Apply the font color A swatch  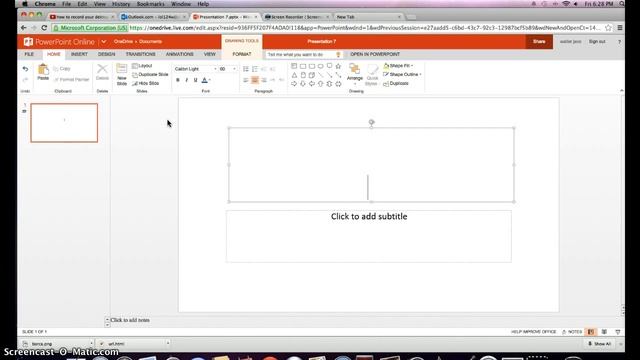pos(204,80)
